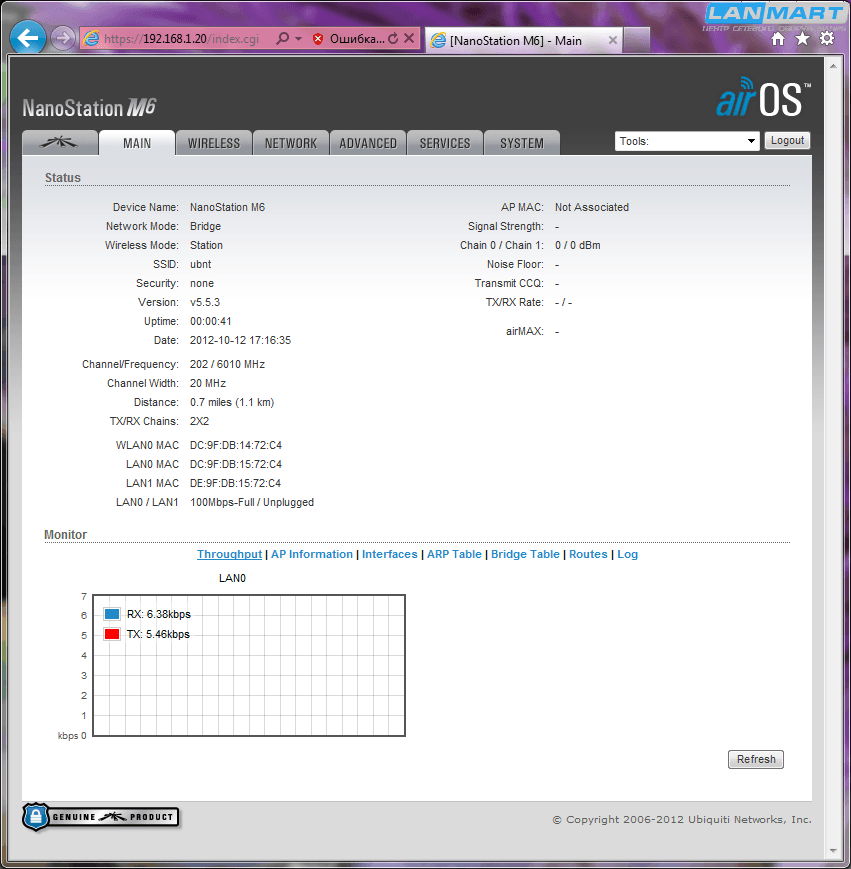Click the Logout button
The width and height of the screenshot is (851, 869).
coord(787,140)
